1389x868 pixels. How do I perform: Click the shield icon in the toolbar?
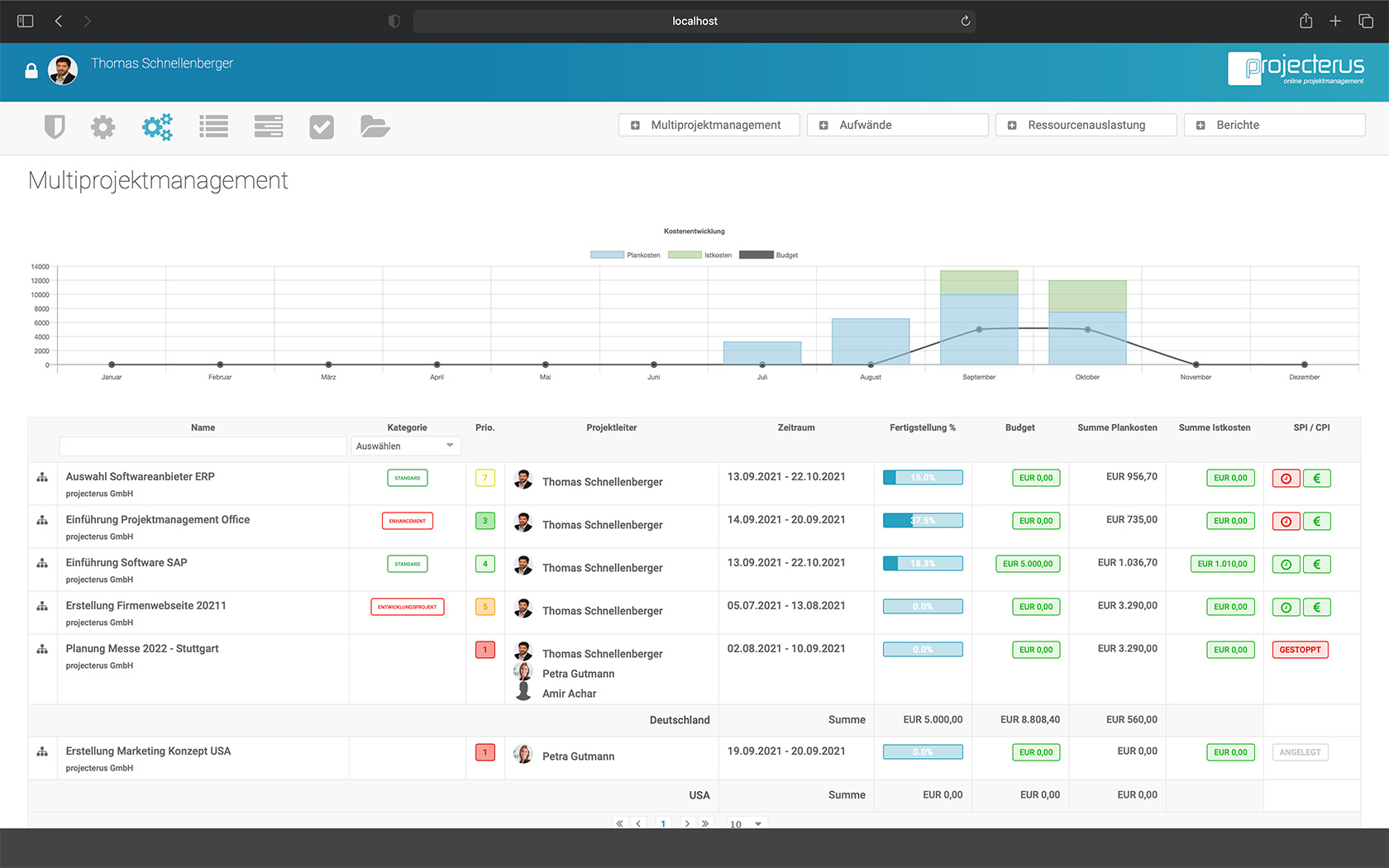point(55,126)
